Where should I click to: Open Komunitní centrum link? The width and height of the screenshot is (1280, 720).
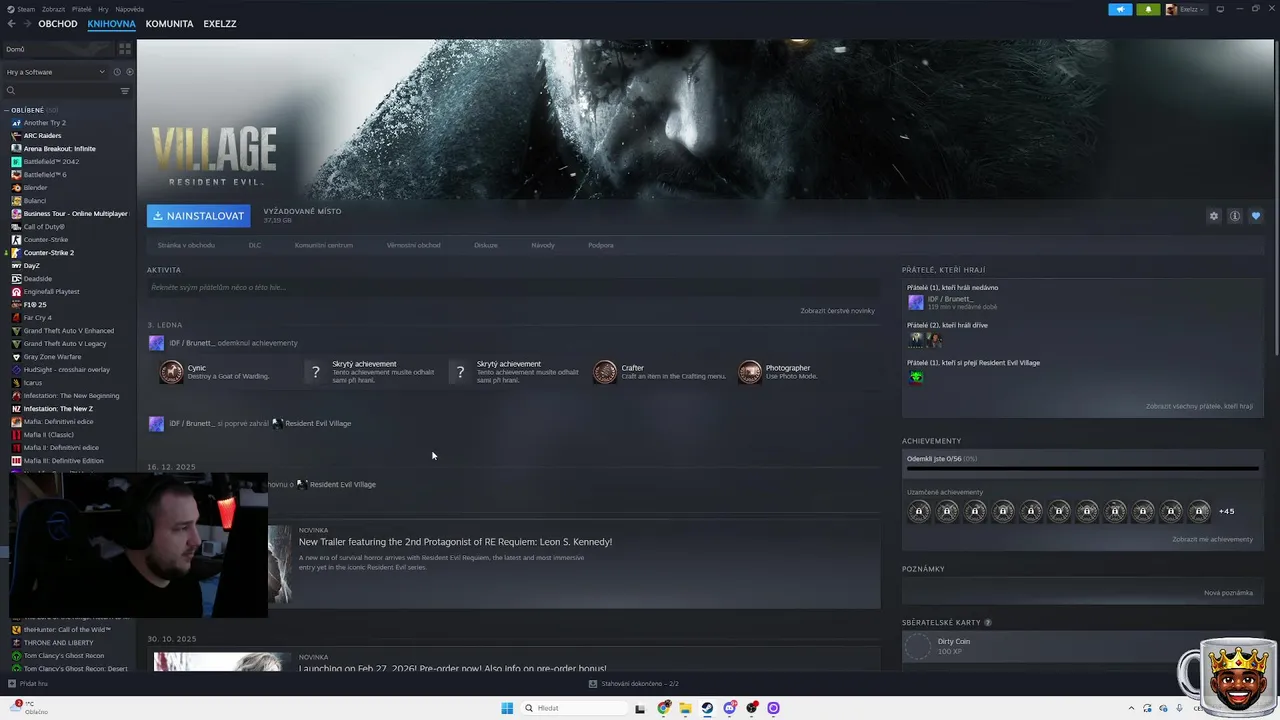click(324, 245)
